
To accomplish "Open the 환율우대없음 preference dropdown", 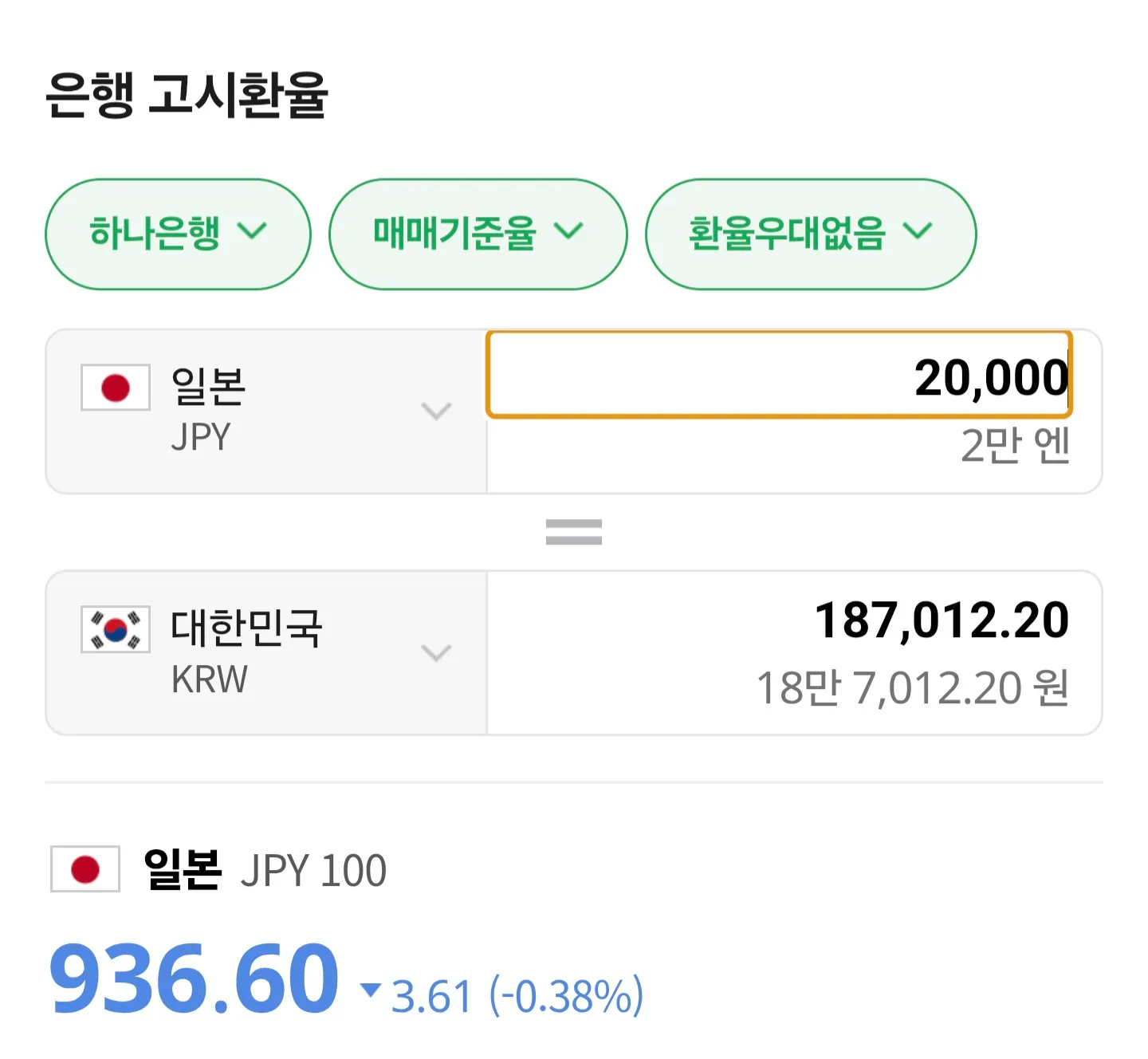I will 810,234.
